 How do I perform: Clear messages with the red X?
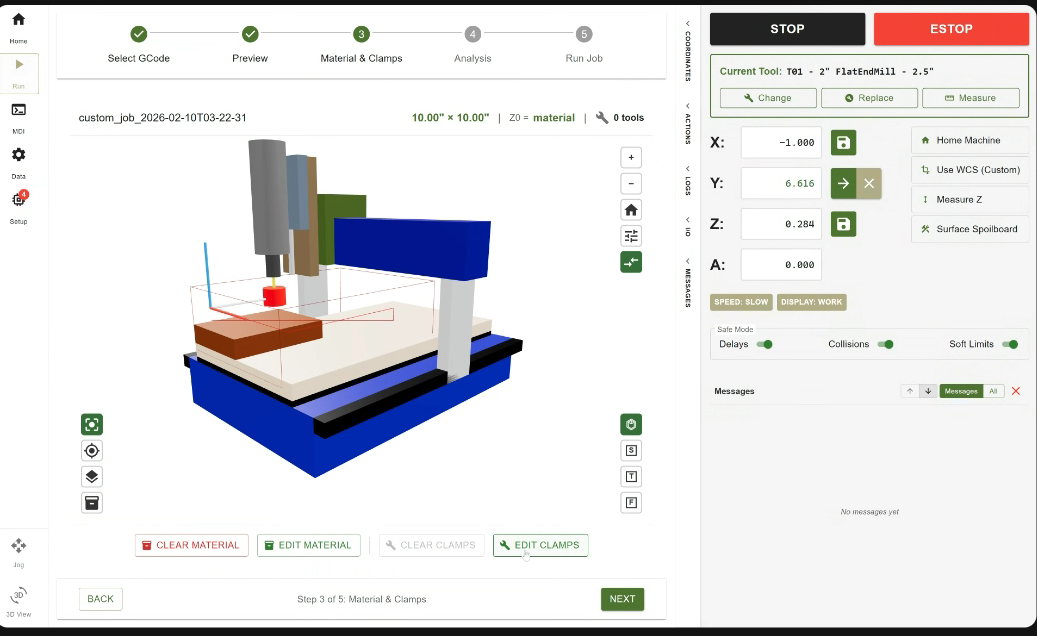(1016, 391)
